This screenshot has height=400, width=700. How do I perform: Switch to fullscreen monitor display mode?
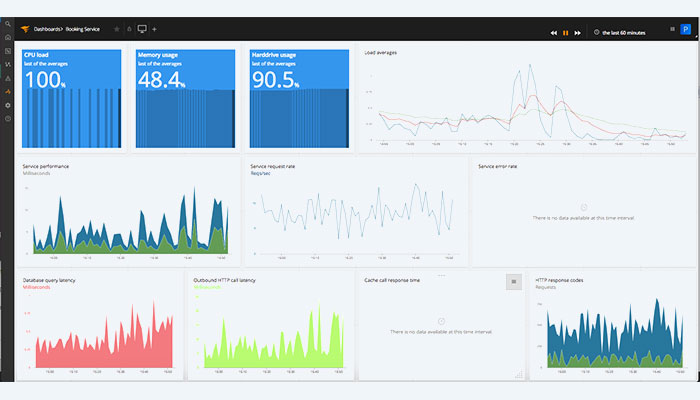coord(141,30)
